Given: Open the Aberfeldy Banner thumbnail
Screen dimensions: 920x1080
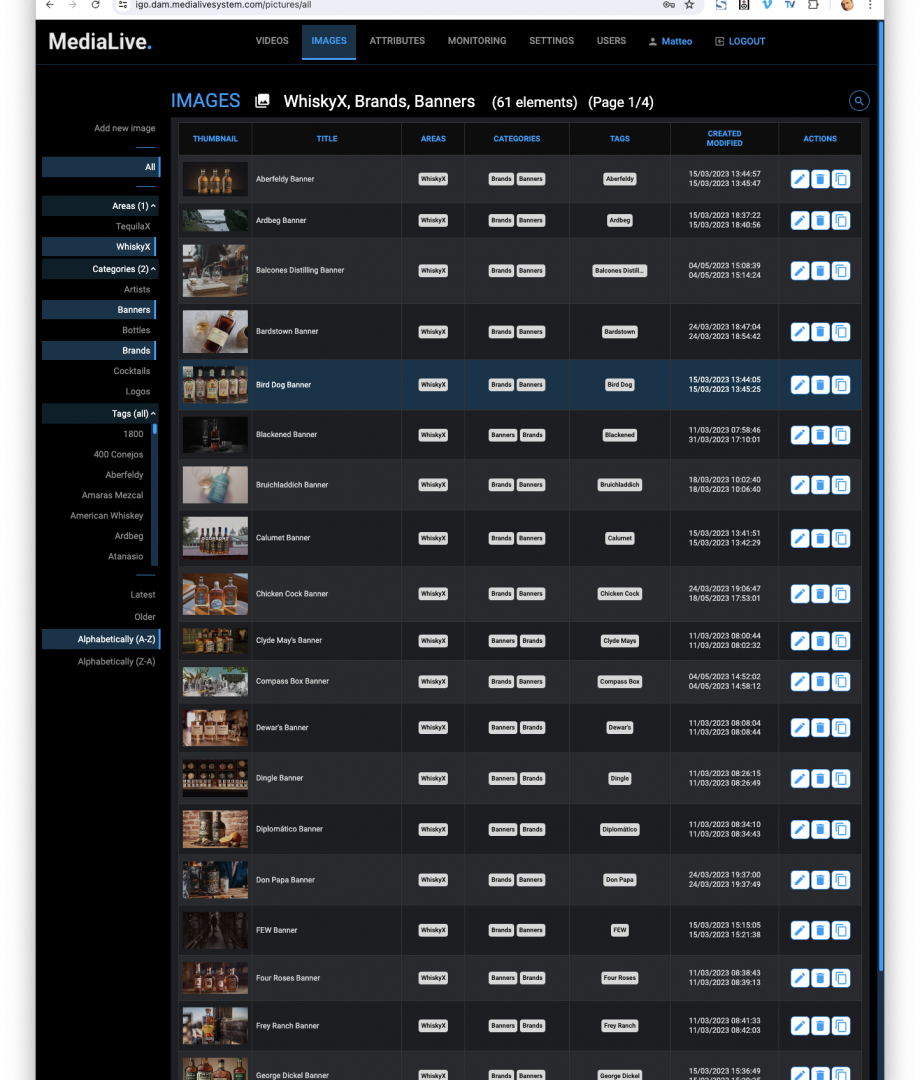Looking at the screenshot, I should (x=215, y=179).
